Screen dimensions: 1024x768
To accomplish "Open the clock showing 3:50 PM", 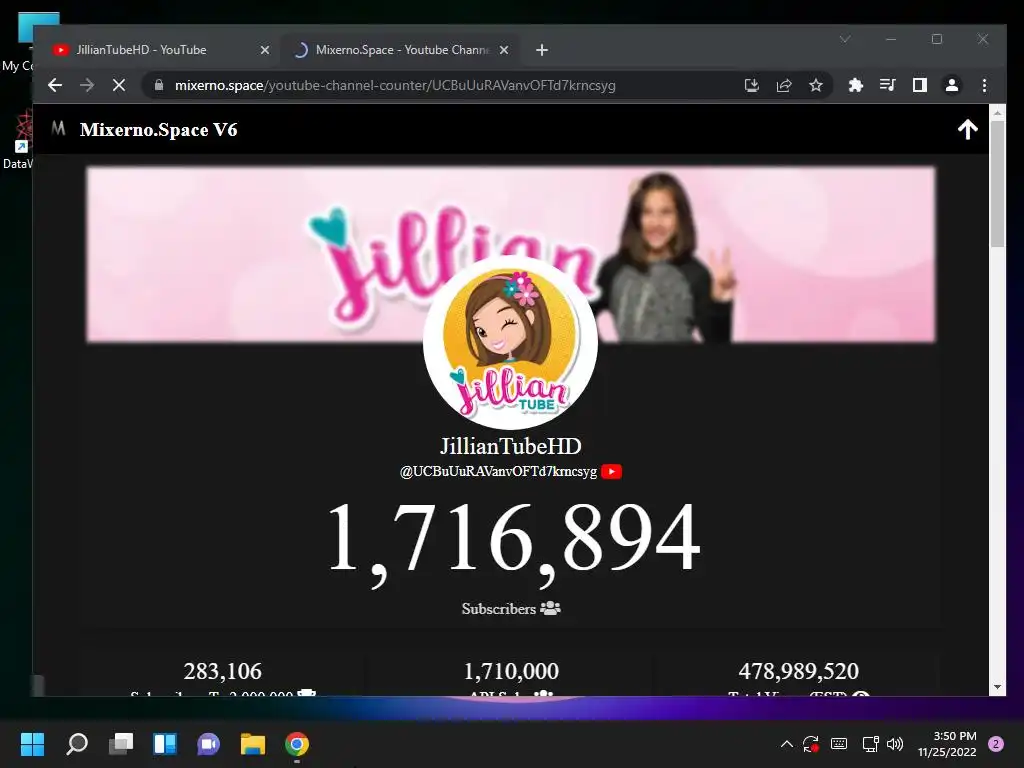I will pos(947,744).
